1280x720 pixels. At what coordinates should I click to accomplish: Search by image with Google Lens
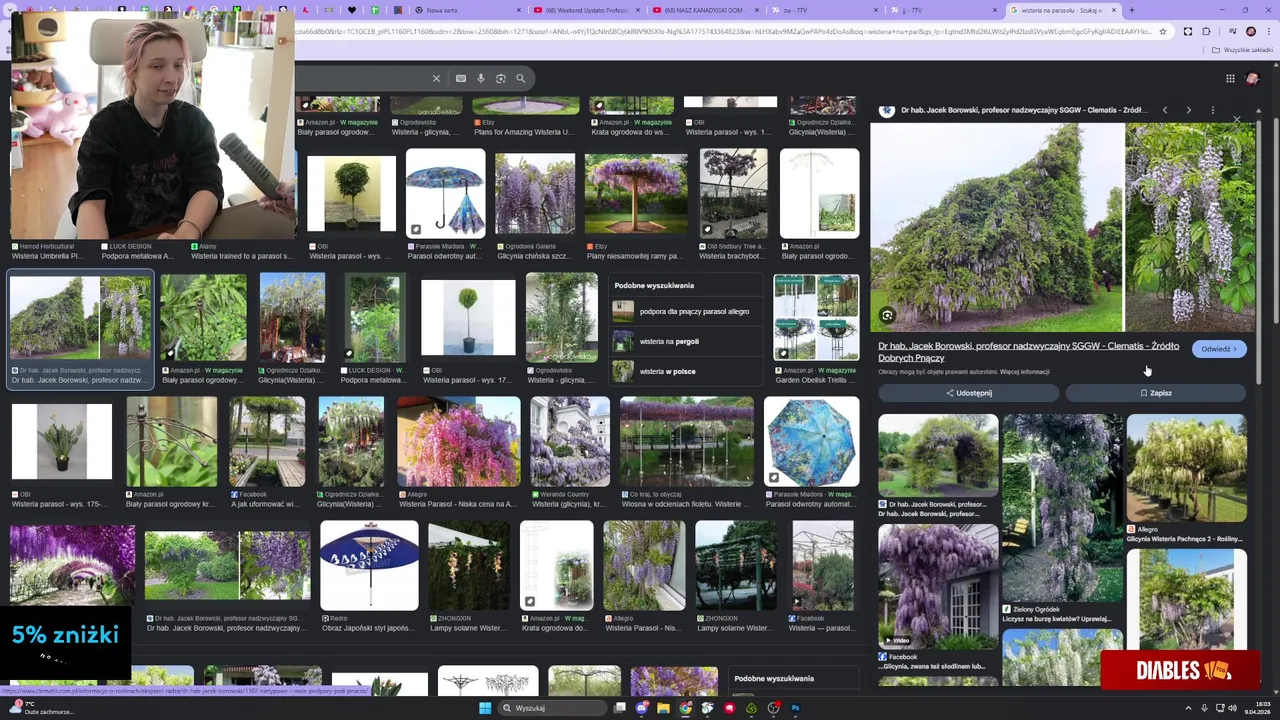click(501, 78)
